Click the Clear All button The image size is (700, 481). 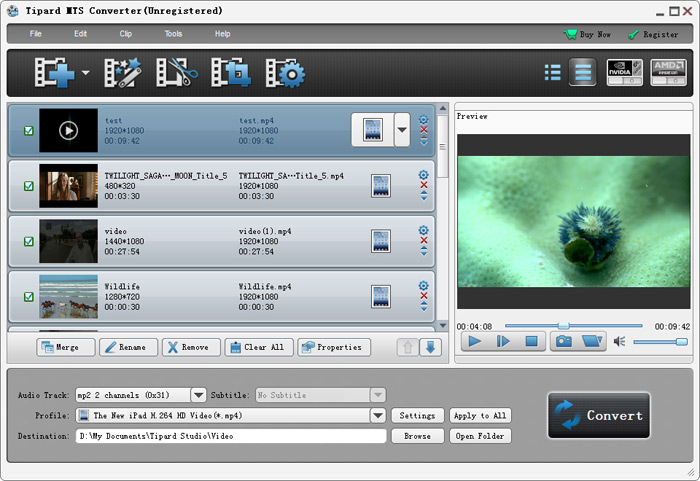pos(259,347)
